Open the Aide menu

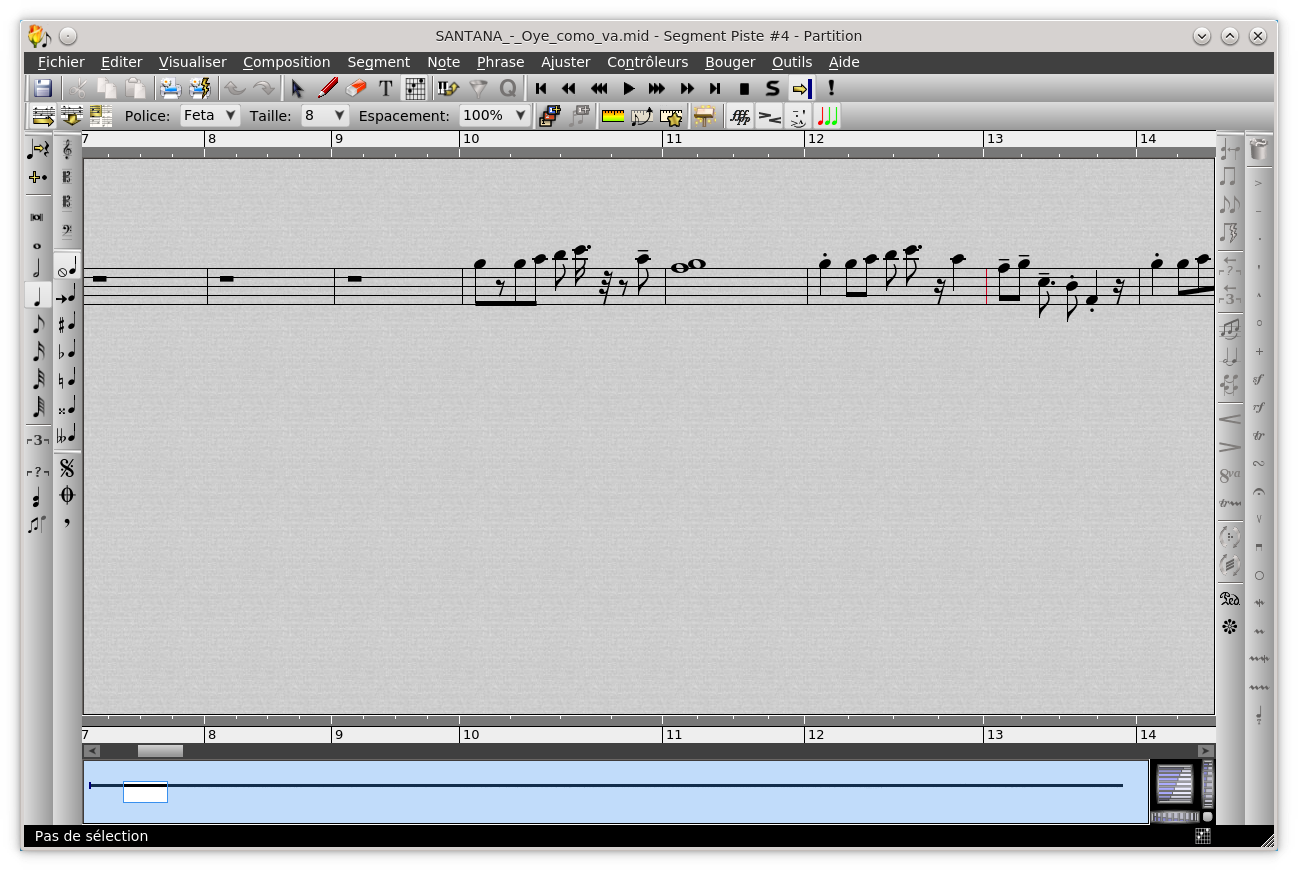pyautogui.click(x=844, y=62)
